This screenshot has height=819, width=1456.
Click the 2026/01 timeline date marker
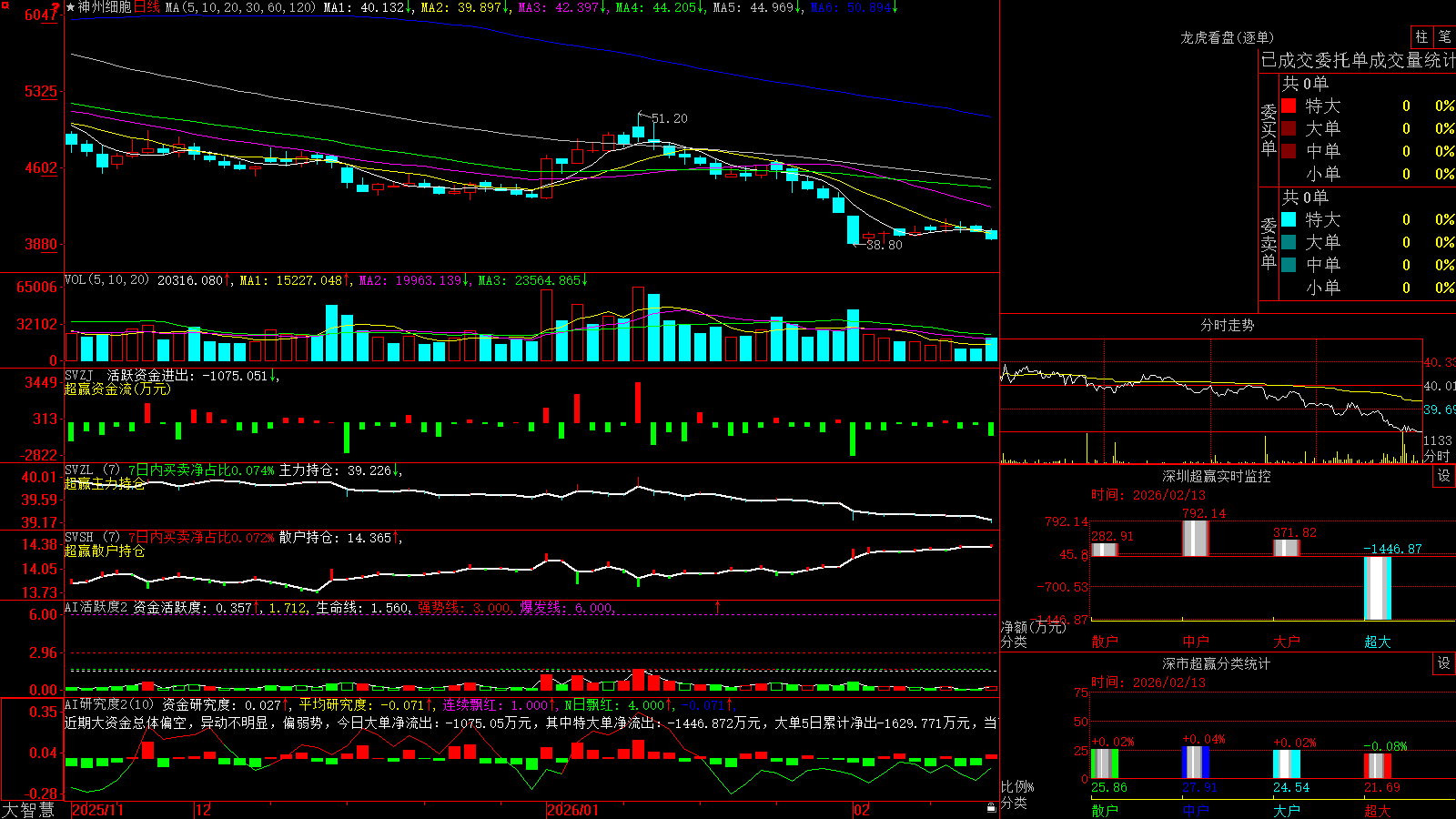tap(573, 810)
